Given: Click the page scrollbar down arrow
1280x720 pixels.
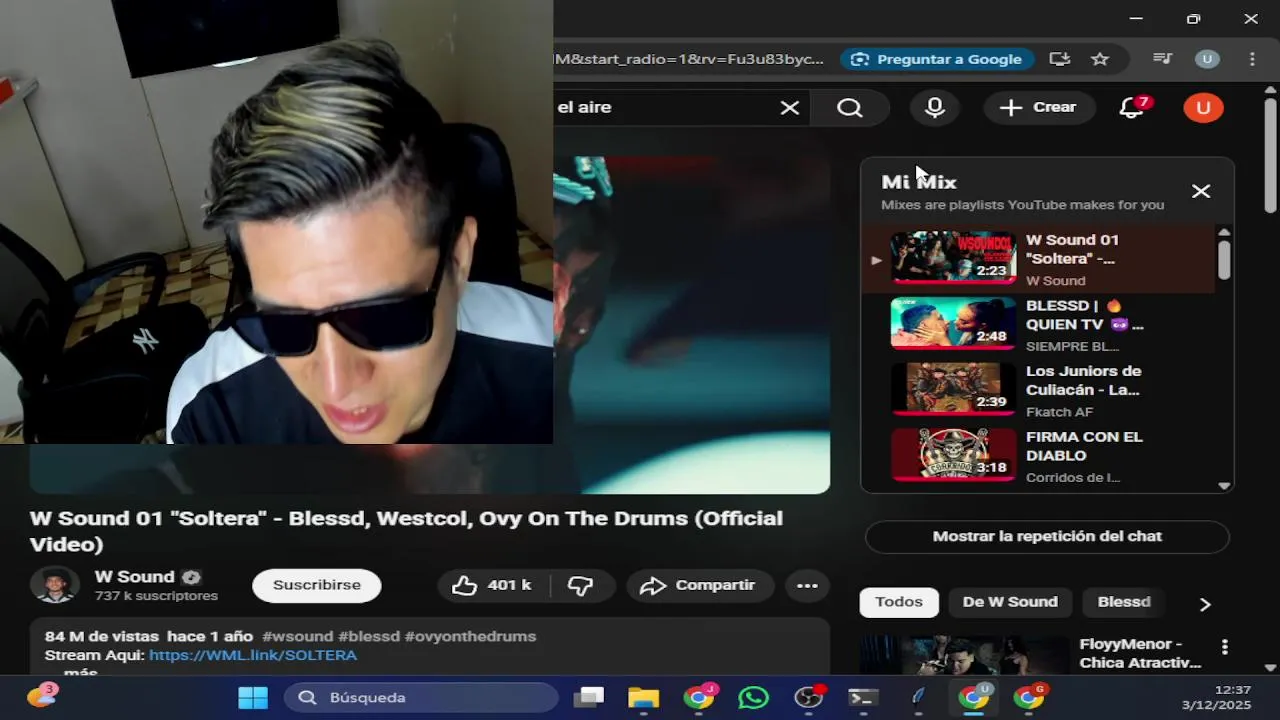Looking at the screenshot, I should point(1271,667).
